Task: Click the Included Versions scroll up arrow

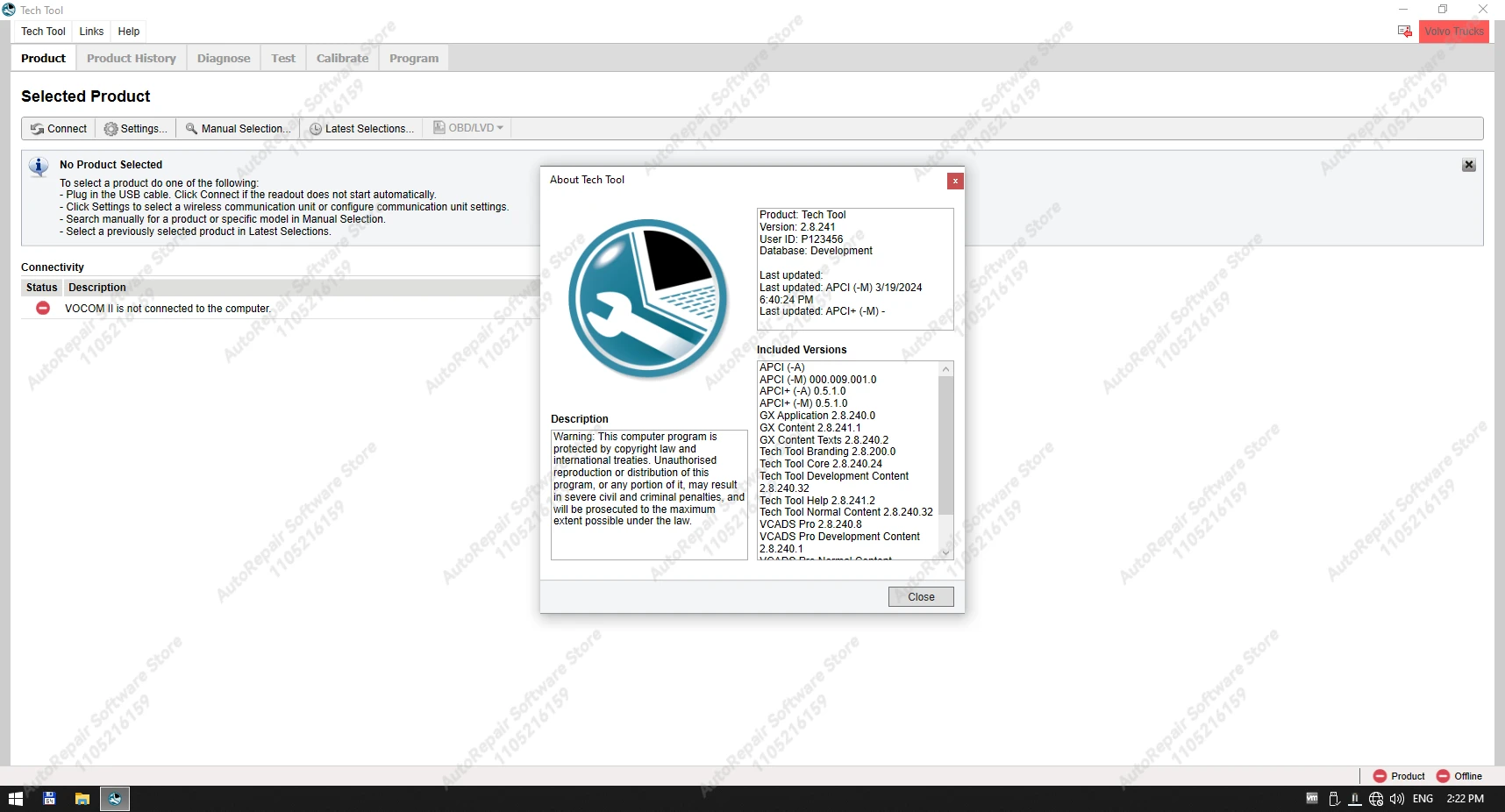Action: pyautogui.click(x=945, y=369)
